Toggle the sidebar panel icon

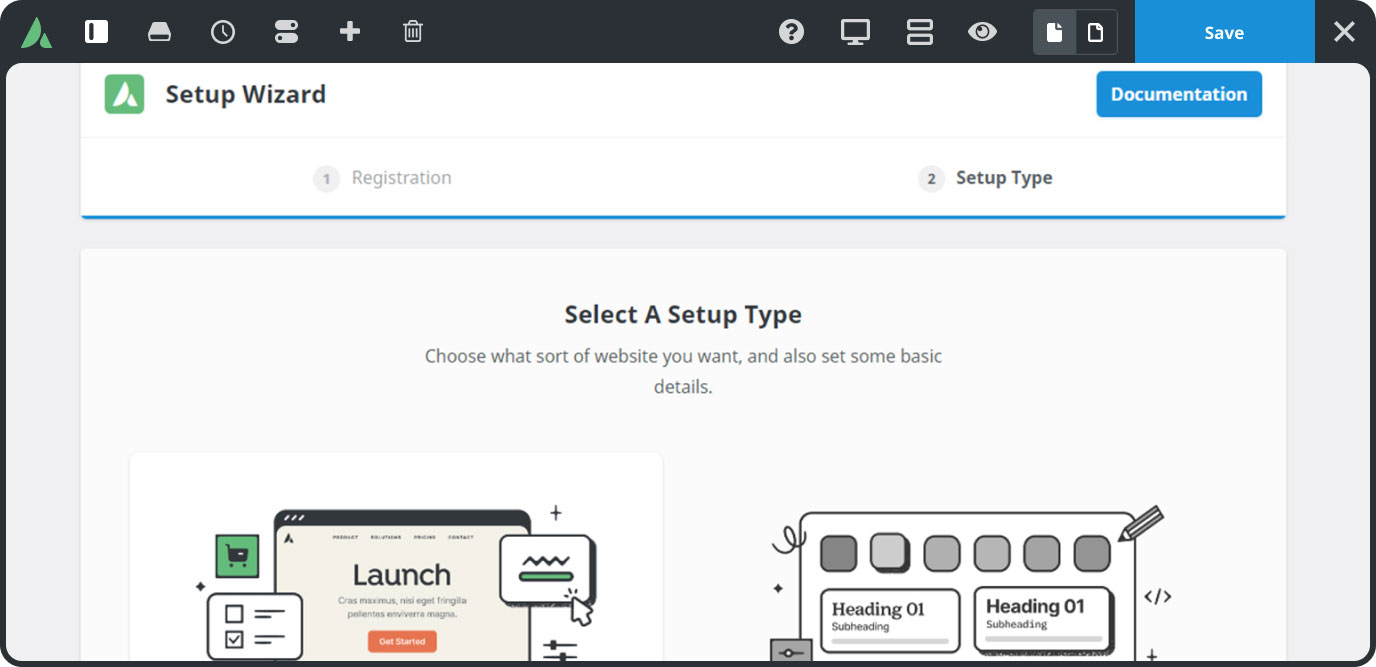[96, 32]
